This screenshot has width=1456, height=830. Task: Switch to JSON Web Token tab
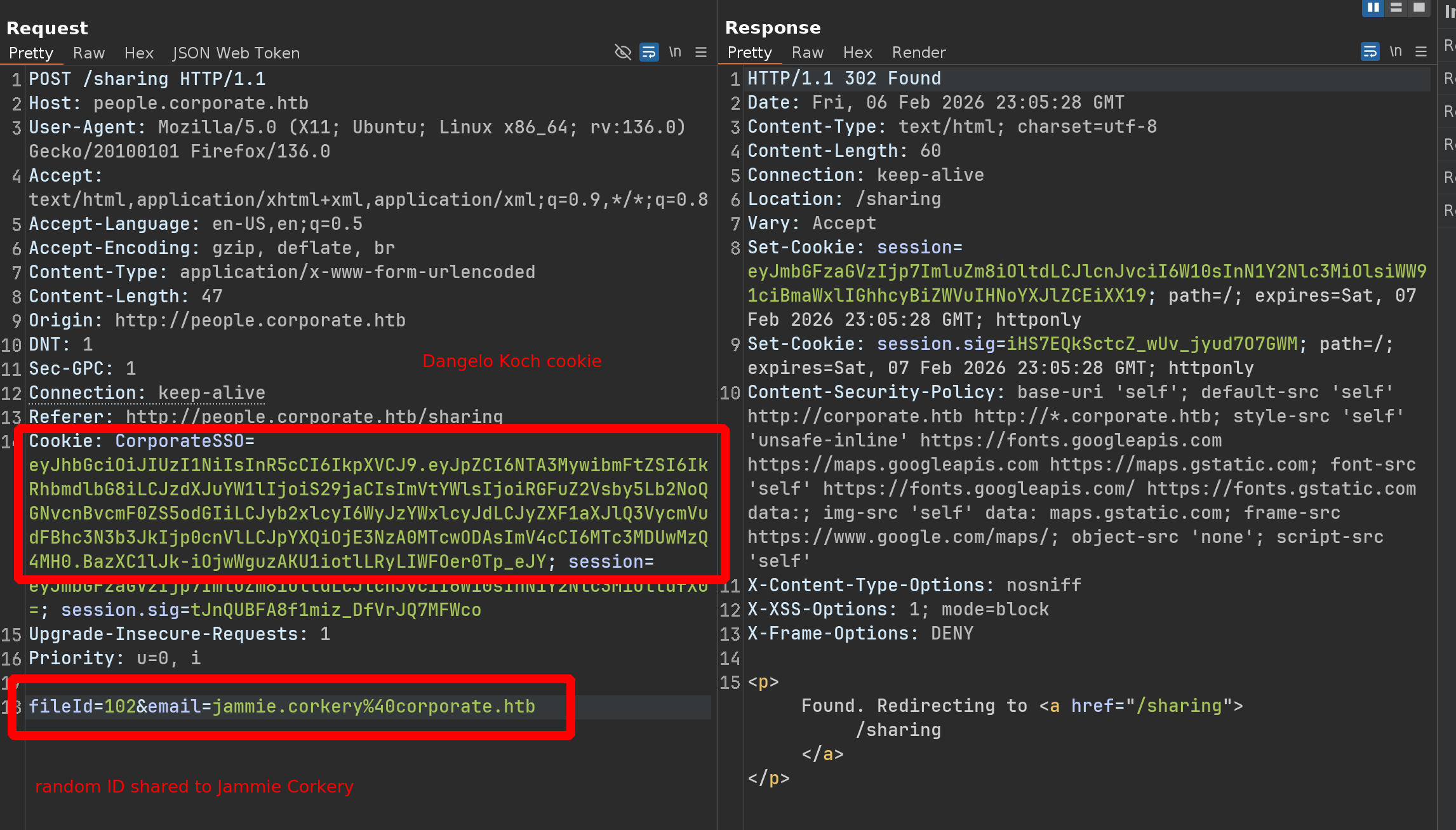[x=236, y=53]
